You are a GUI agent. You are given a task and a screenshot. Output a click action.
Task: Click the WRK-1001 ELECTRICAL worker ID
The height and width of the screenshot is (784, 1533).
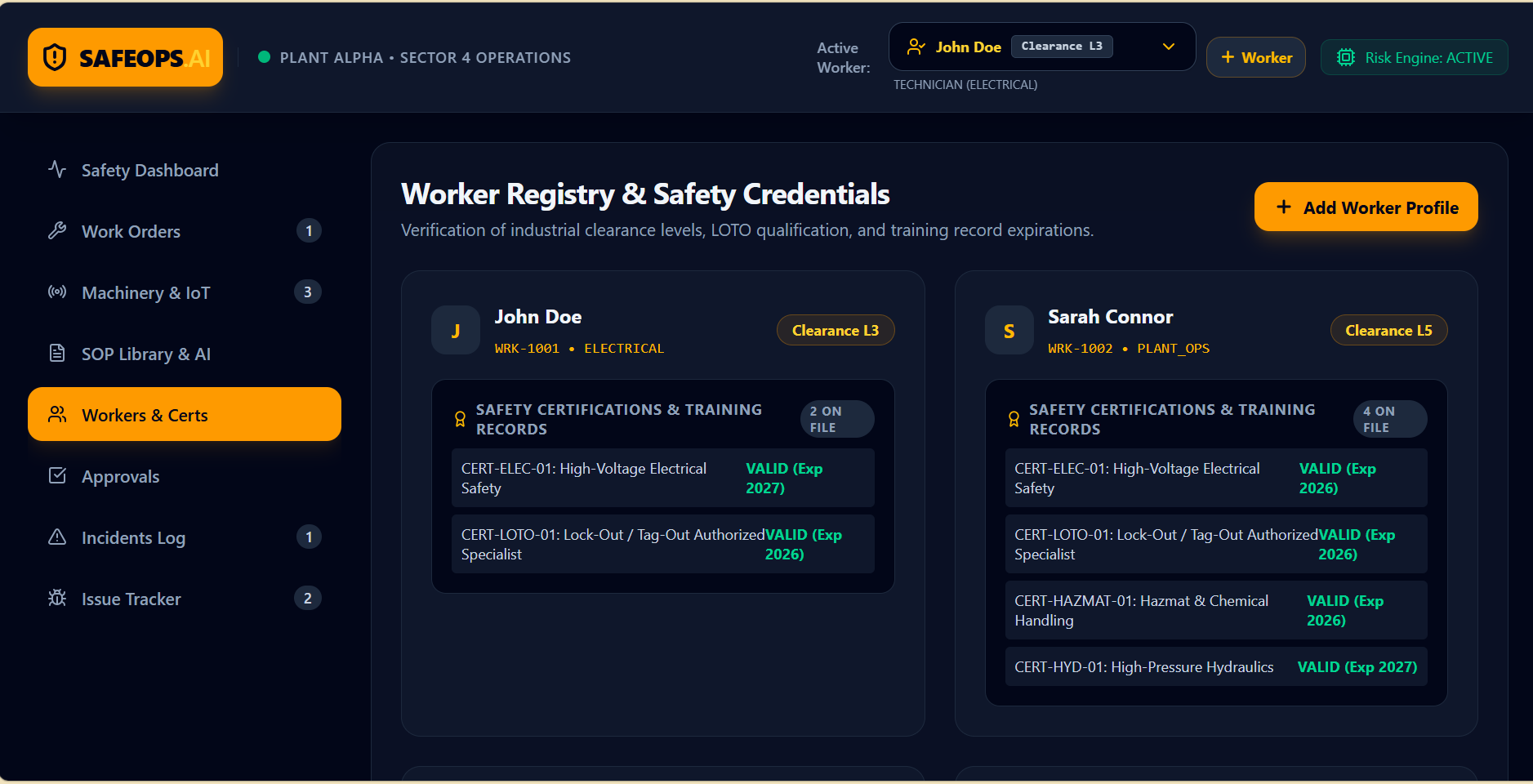(579, 349)
